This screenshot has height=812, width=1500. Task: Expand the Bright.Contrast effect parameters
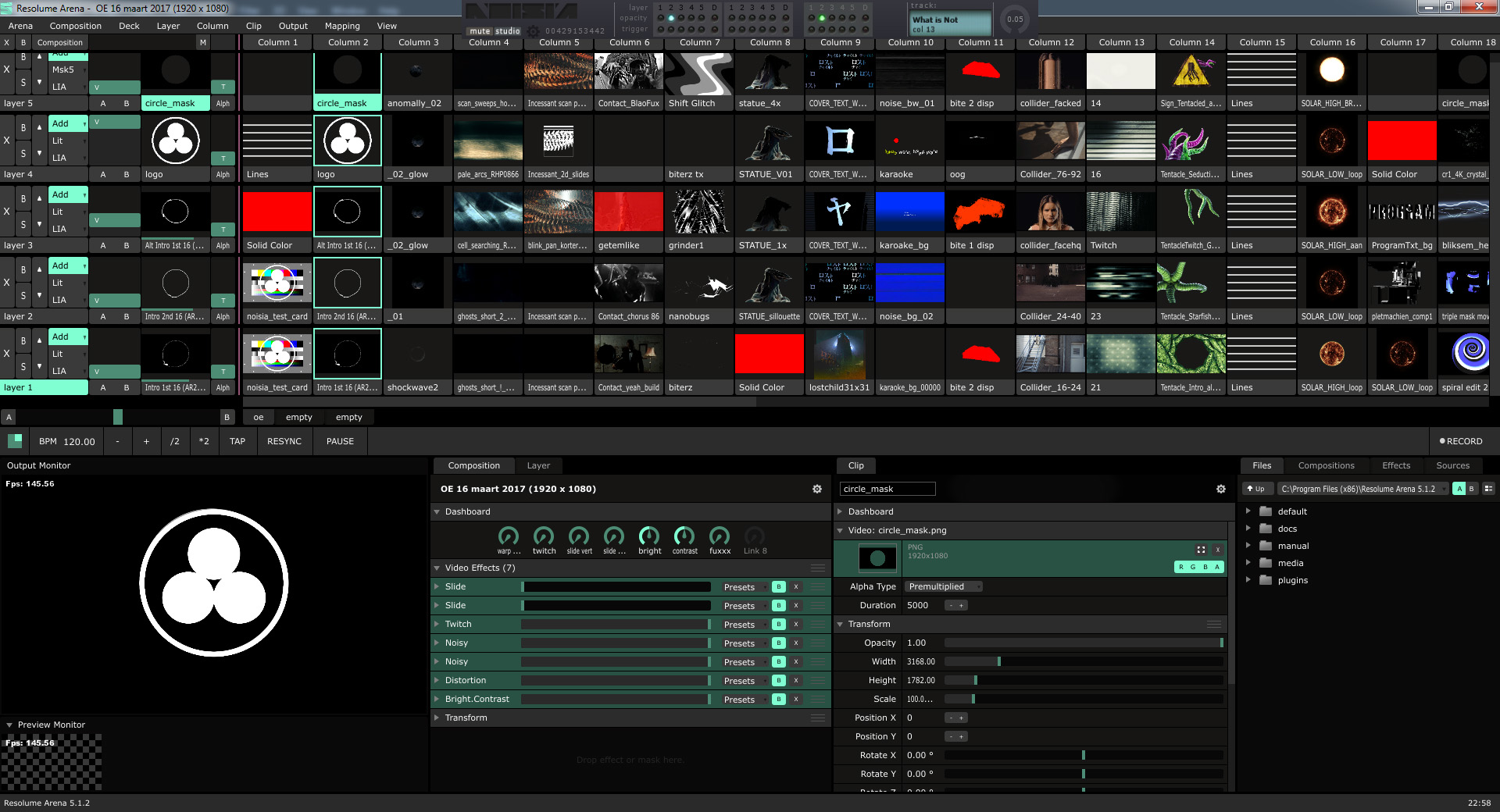tap(437, 700)
